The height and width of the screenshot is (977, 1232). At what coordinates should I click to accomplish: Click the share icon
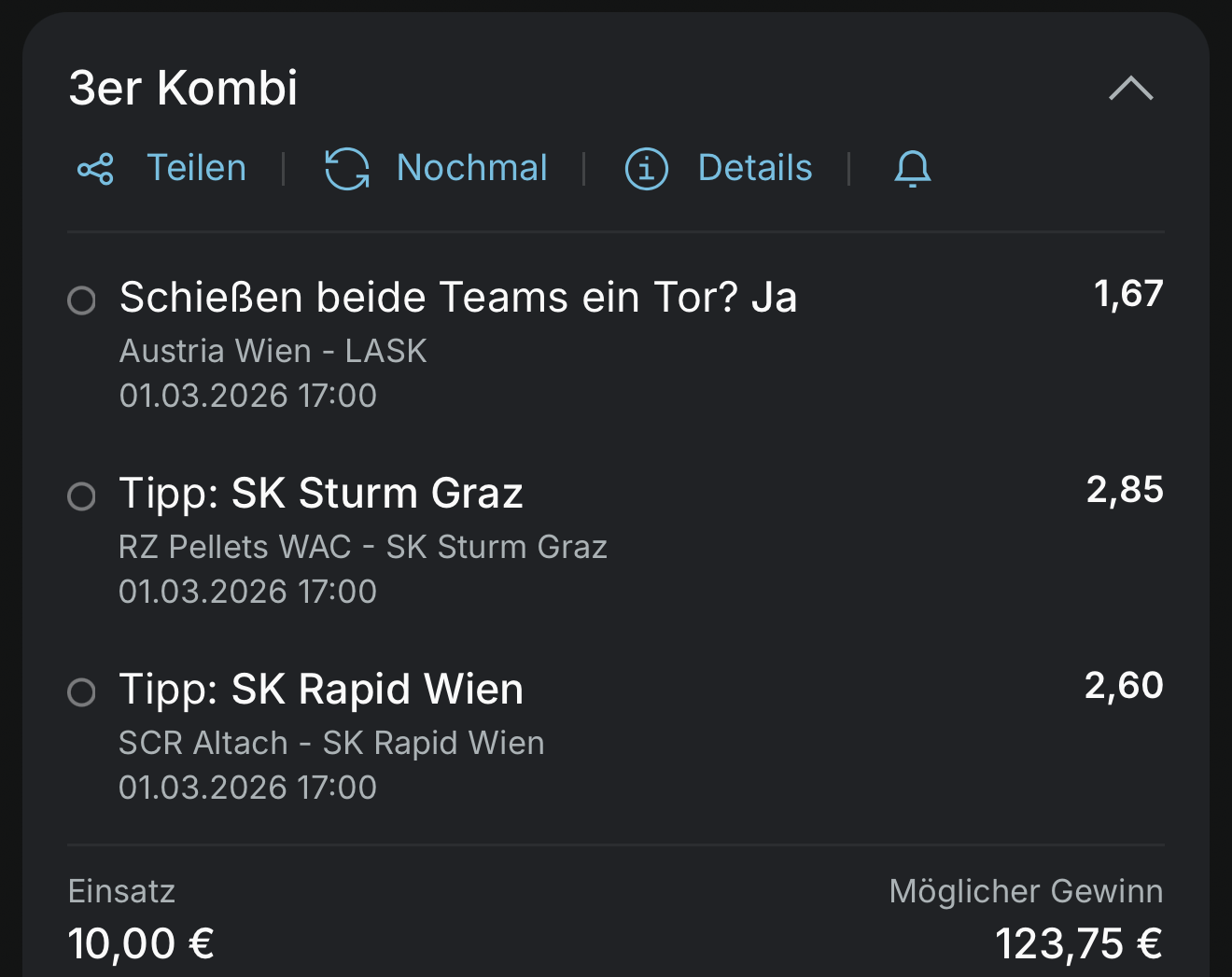(95, 170)
